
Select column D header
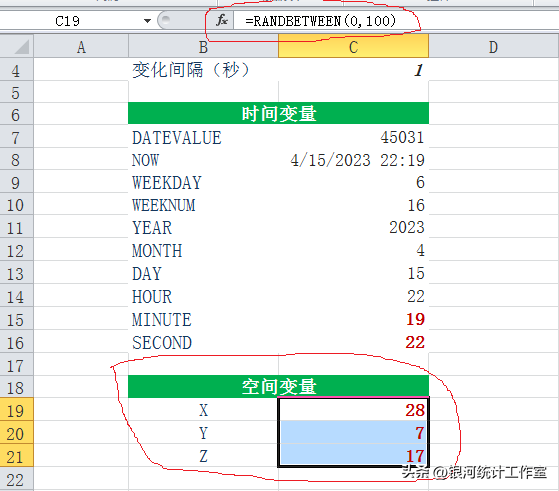click(493, 46)
